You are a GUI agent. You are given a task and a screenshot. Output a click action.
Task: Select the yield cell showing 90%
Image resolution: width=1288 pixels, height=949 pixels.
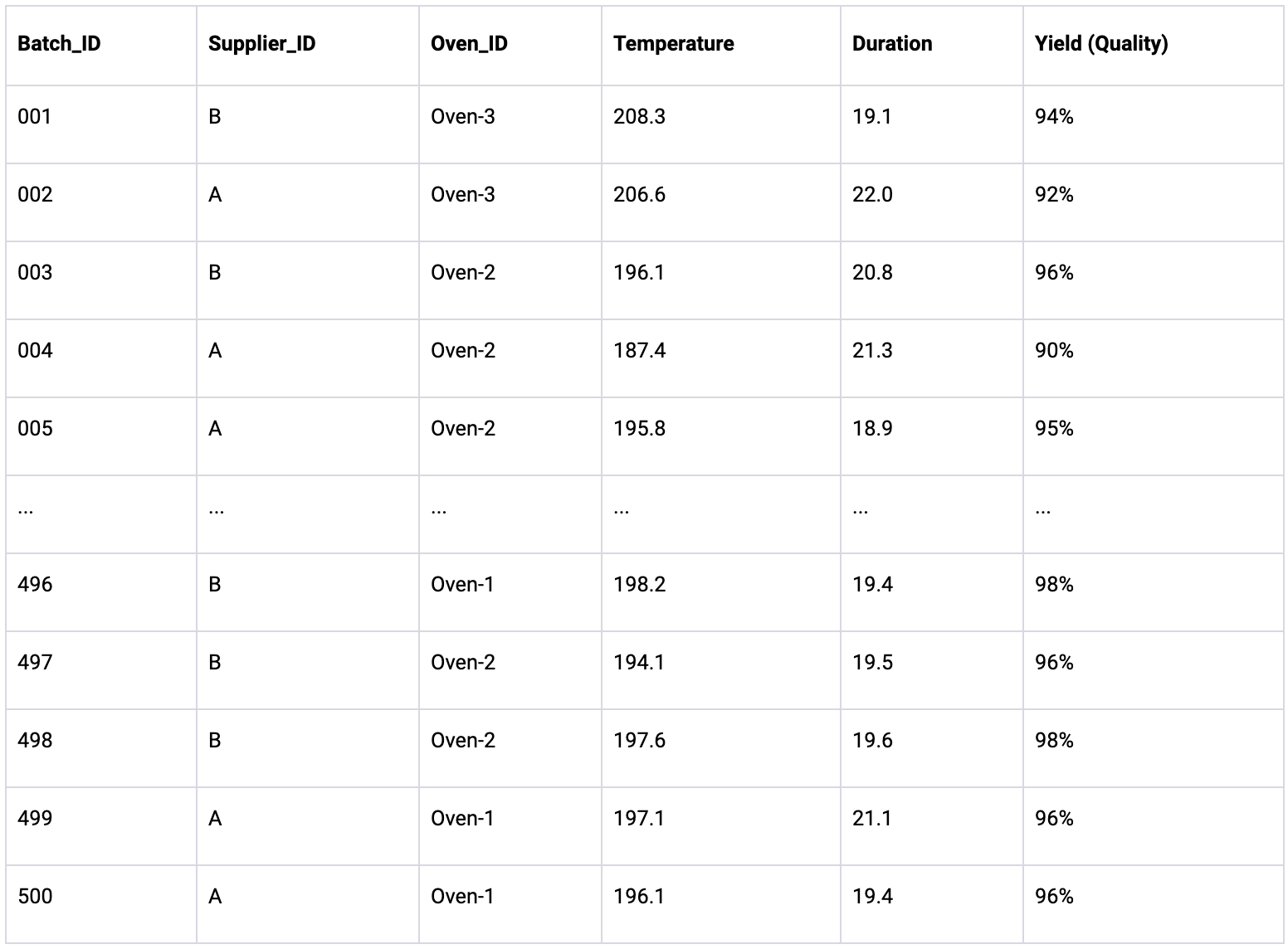pyautogui.click(x=1054, y=351)
